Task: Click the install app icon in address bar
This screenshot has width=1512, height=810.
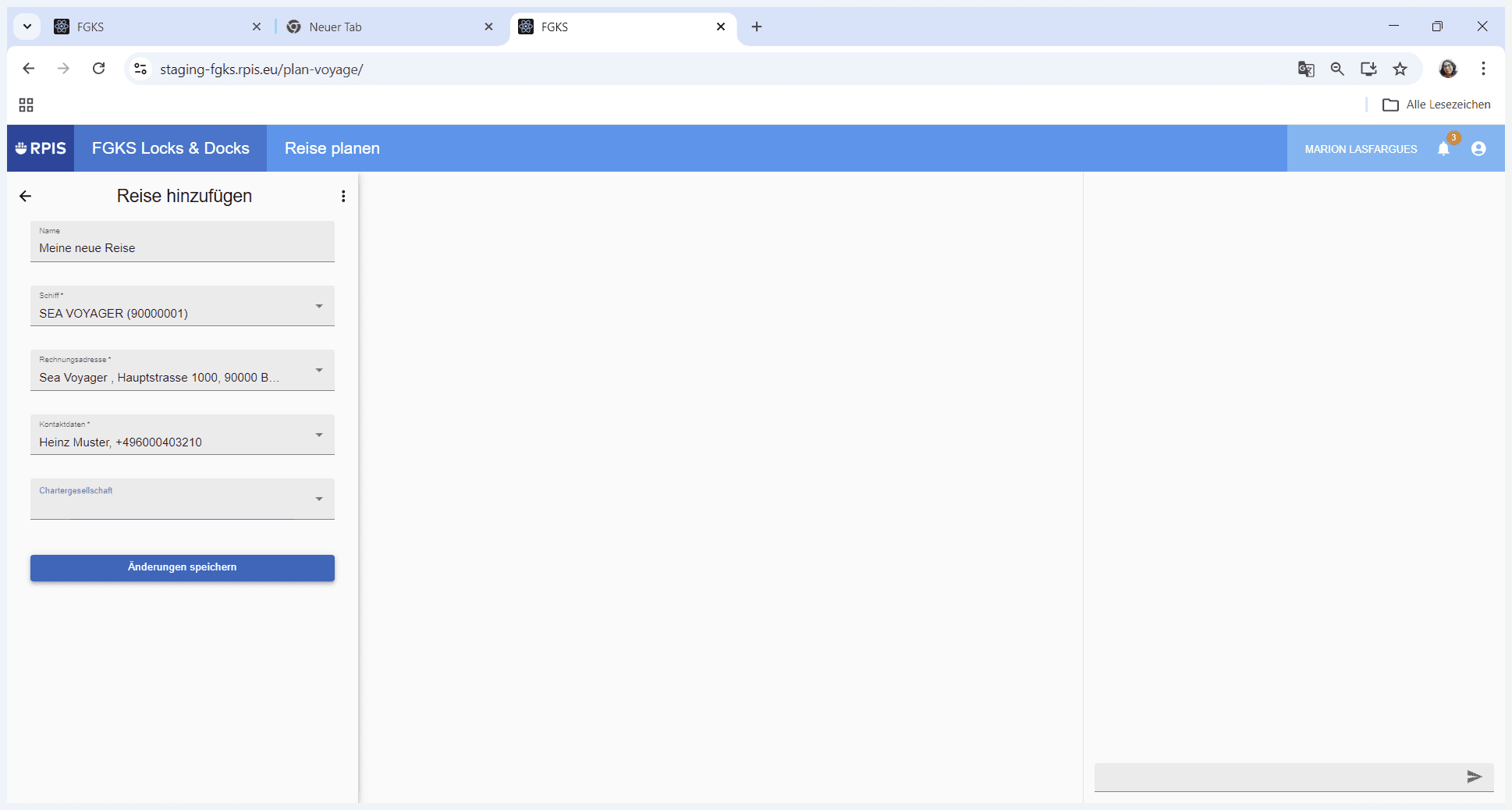Action: [x=1368, y=69]
